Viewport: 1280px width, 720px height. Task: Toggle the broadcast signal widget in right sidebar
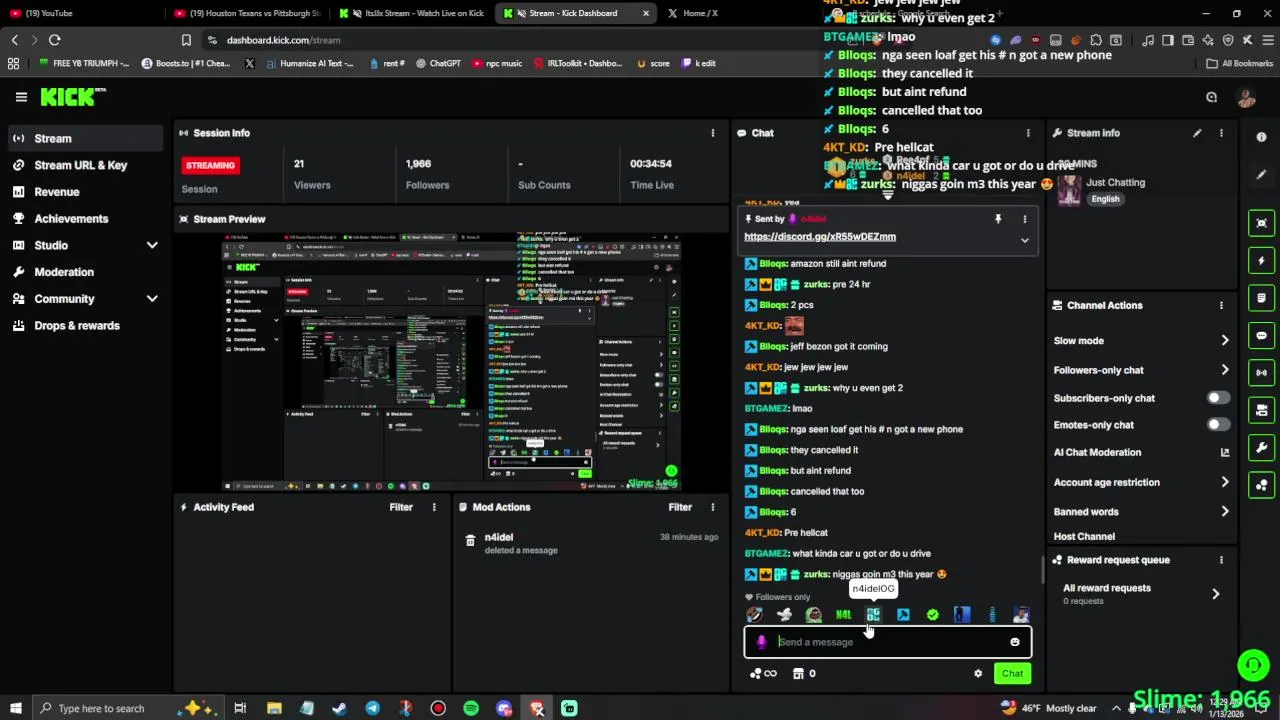click(1261, 373)
